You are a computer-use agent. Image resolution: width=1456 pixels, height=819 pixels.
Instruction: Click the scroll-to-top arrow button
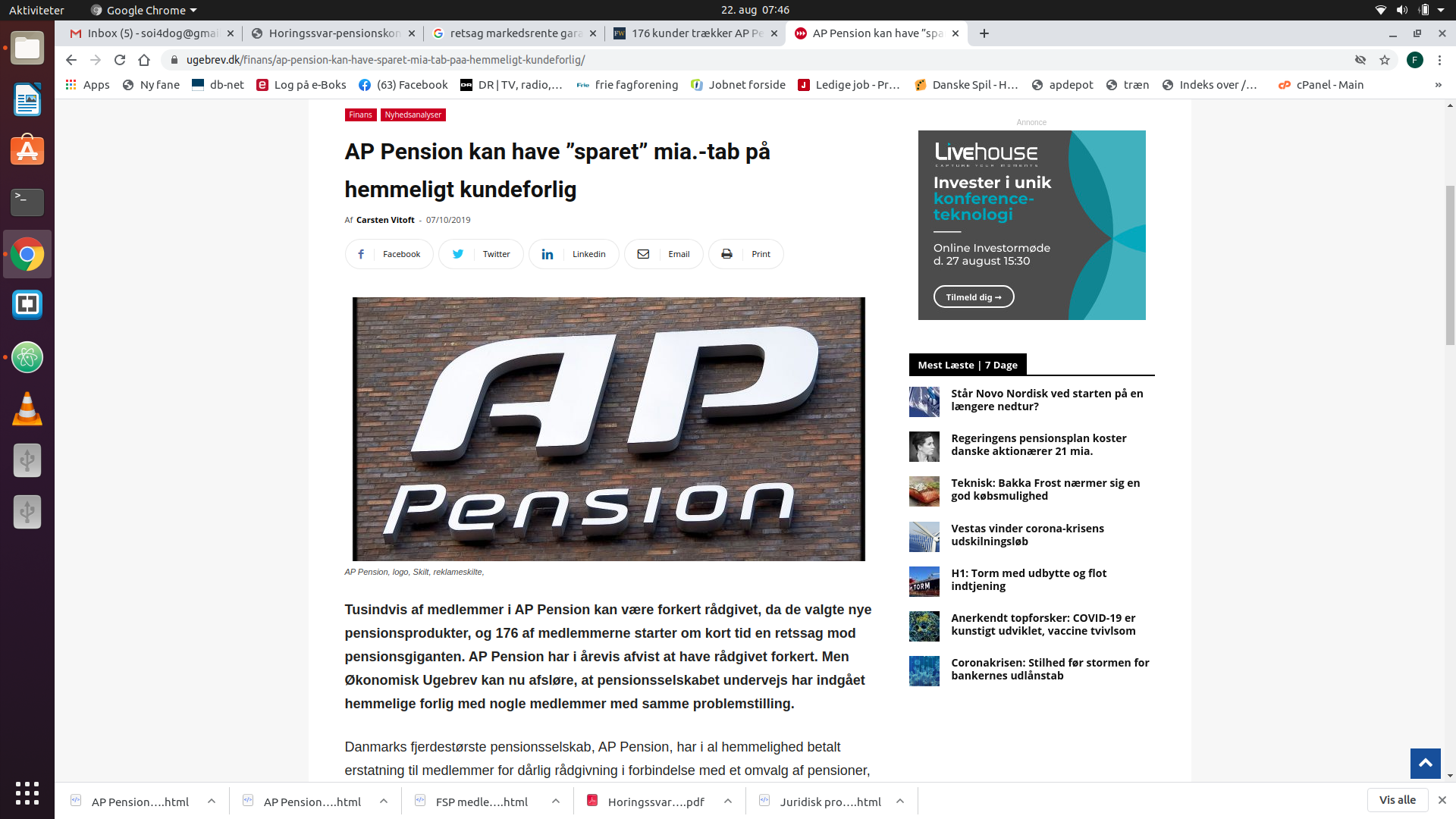tap(1425, 763)
